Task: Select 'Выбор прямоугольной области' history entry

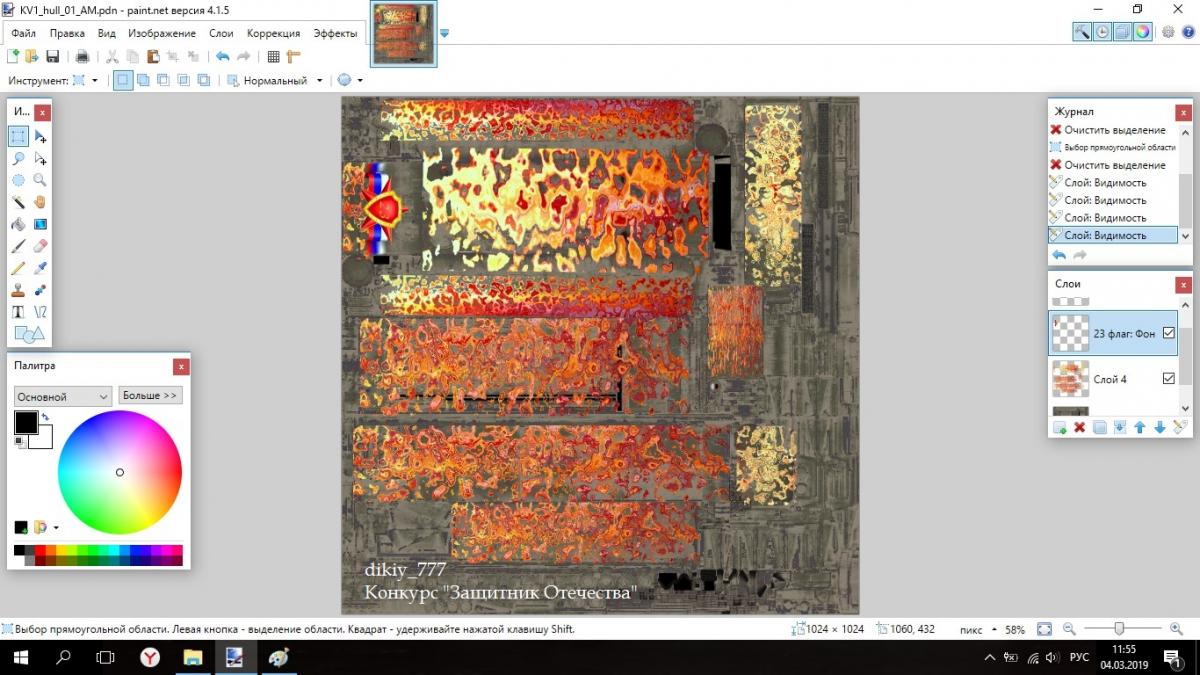Action: click(x=1112, y=147)
